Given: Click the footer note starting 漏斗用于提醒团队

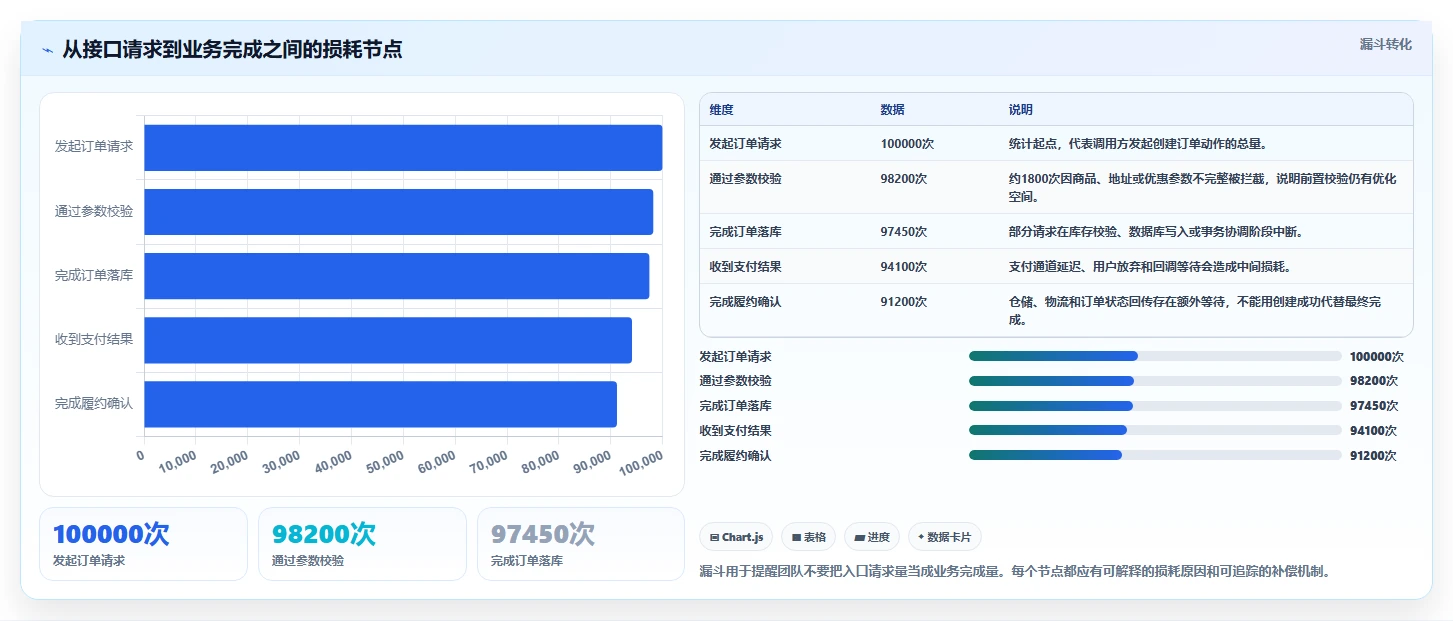Looking at the screenshot, I should (1015, 572).
